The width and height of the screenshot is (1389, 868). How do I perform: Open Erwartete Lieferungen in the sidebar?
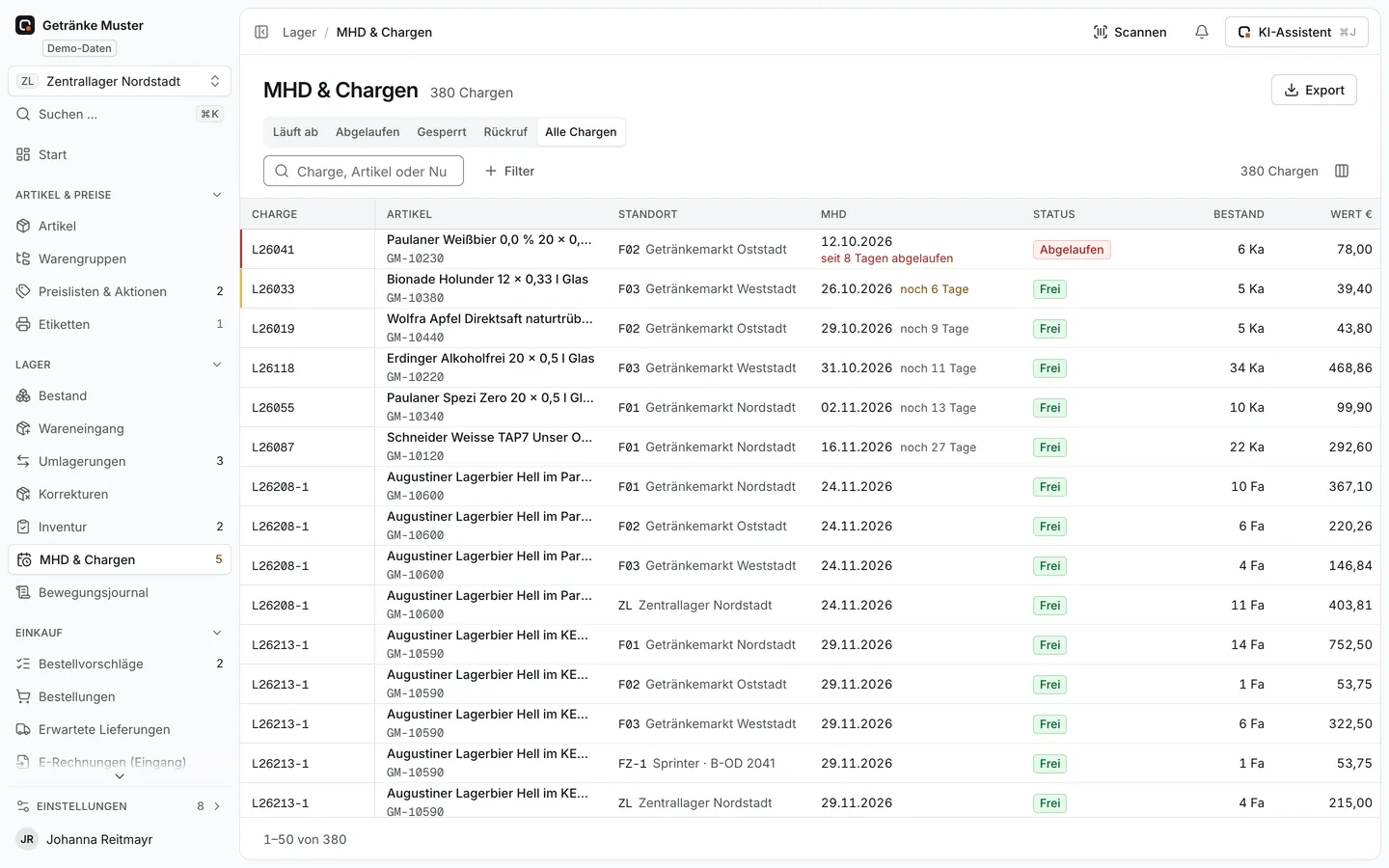point(120,729)
